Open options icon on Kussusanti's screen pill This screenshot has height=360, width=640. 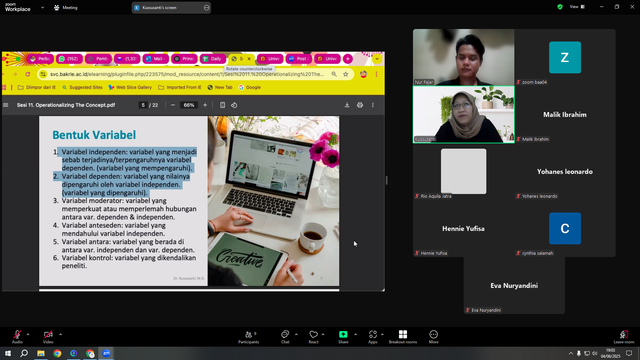(206, 7)
